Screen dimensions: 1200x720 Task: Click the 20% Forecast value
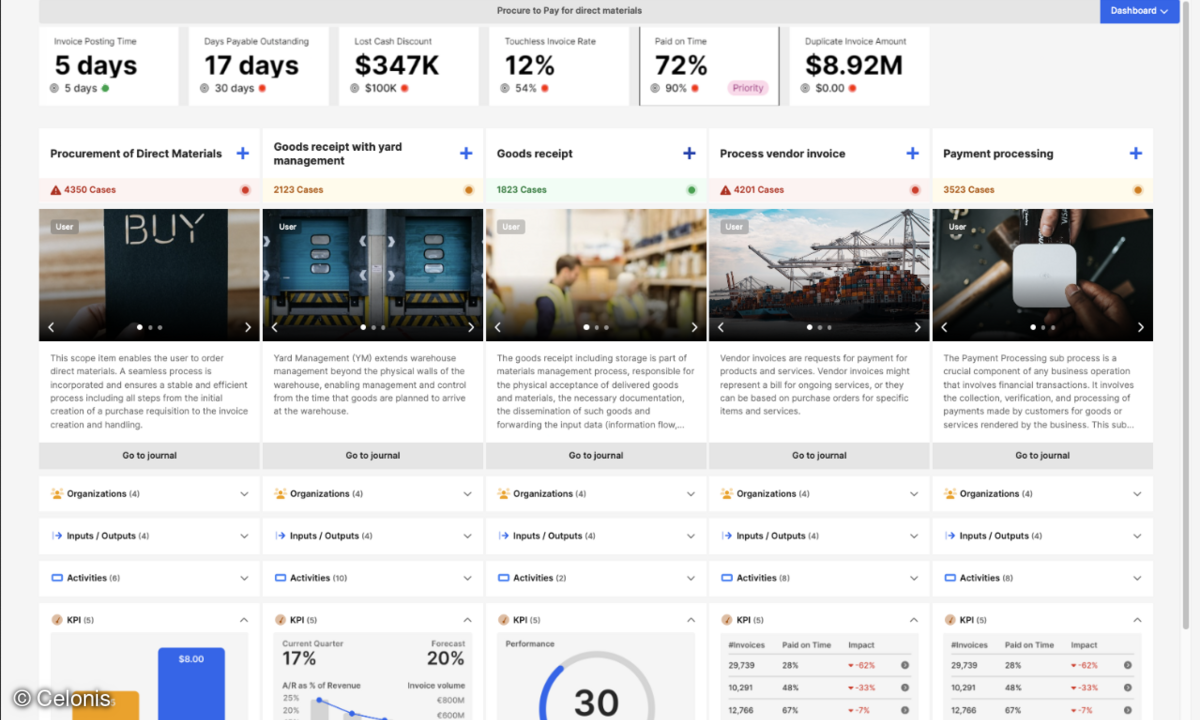[446, 658]
